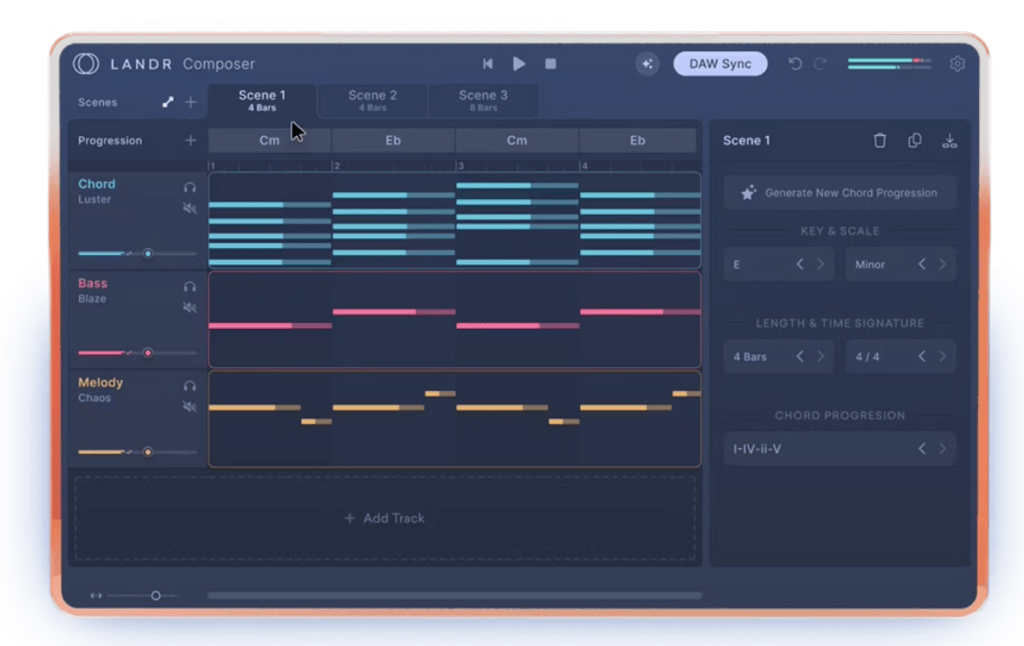Switch to the Scene 3 tab
Image resolution: width=1024 pixels, height=646 pixels.
(x=483, y=101)
